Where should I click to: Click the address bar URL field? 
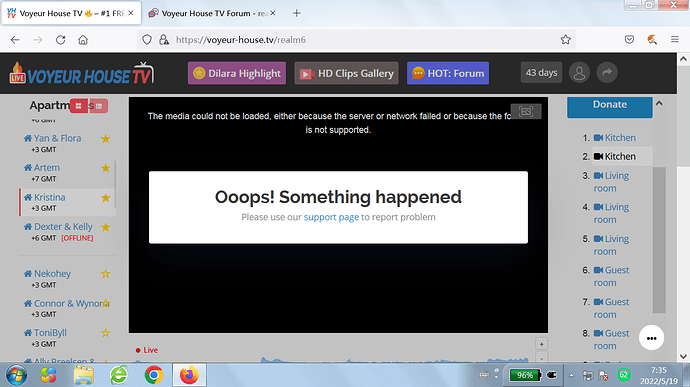pyautogui.click(x=356, y=40)
